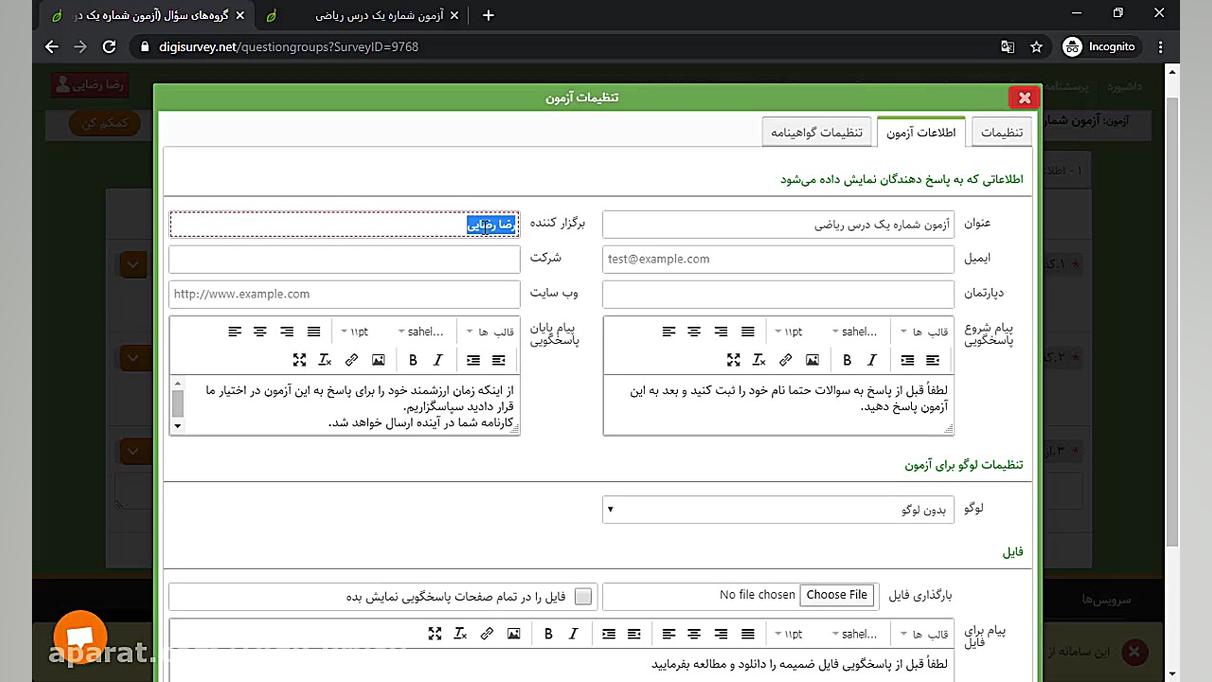Insert image in file message editor
This screenshot has width=1212, height=682.
pyautogui.click(x=513, y=634)
